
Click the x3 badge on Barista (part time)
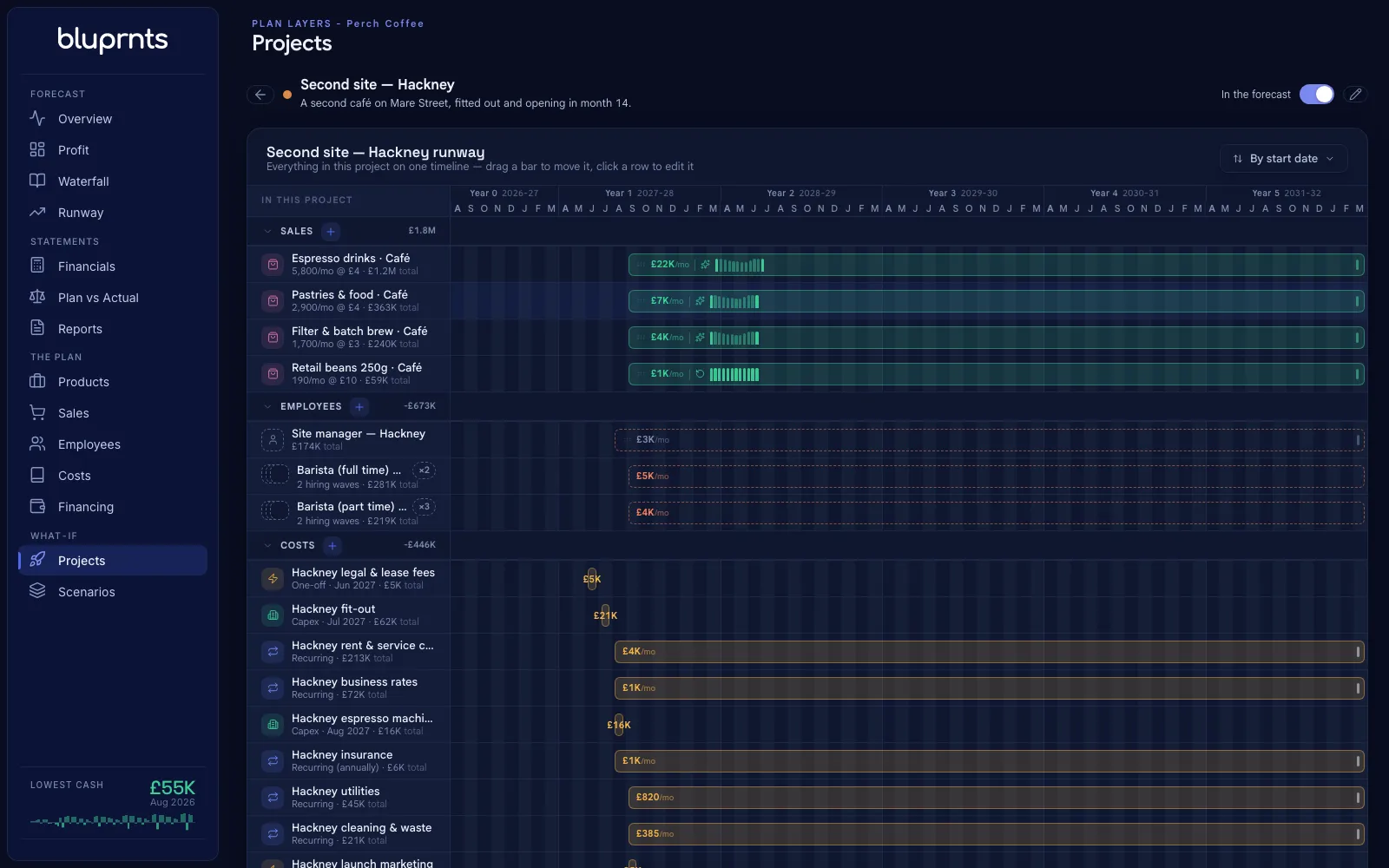click(424, 507)
